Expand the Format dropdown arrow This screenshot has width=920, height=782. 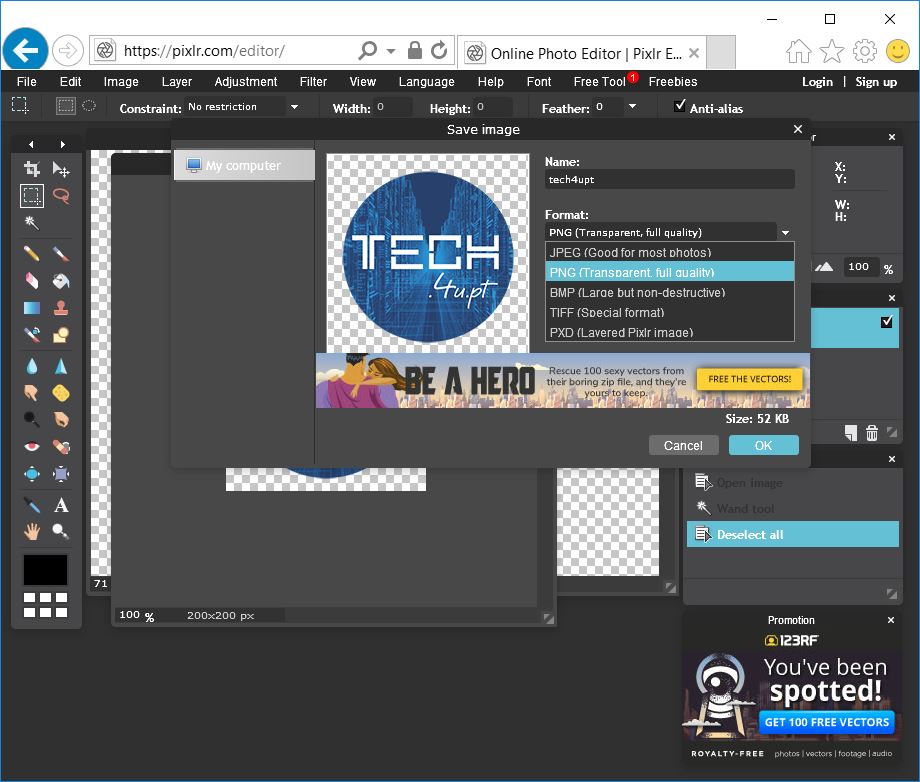(786, 232)
